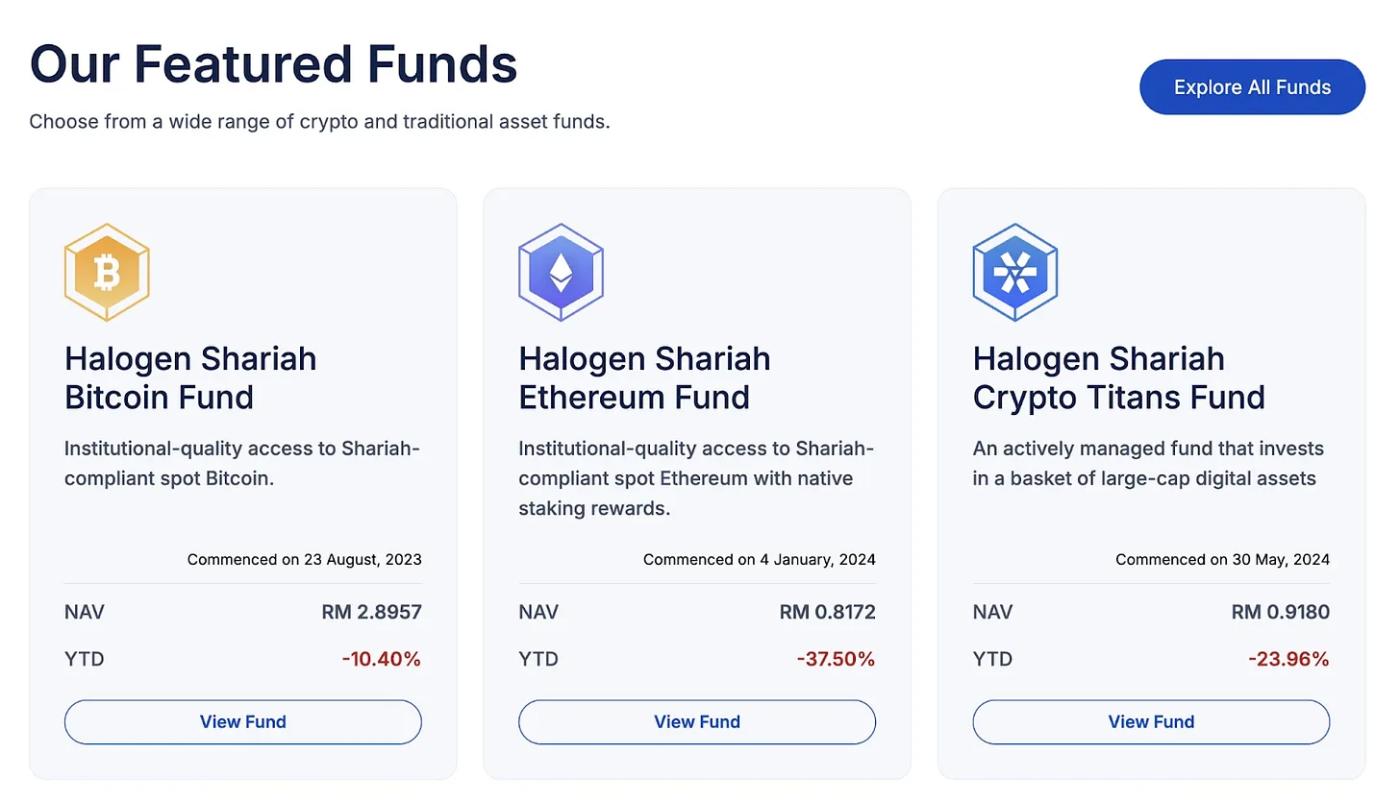Select the Halogen Shariah Ethereum Fund title
1400x802 pixels.
(x=645, y=378)
